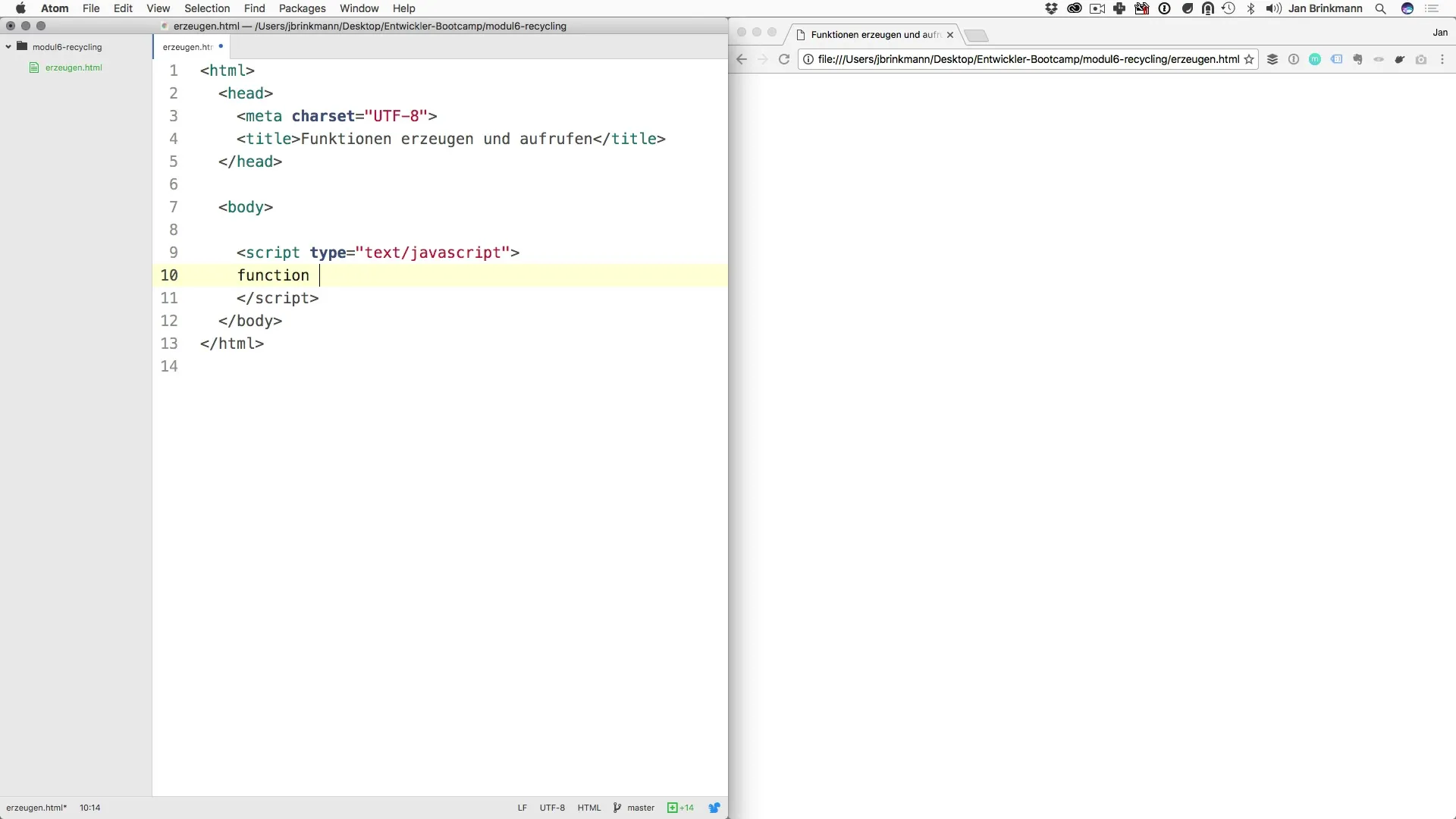Select erzeugen.html in the tree view
The image size is (1456, 819).
(x=73, y=67)
